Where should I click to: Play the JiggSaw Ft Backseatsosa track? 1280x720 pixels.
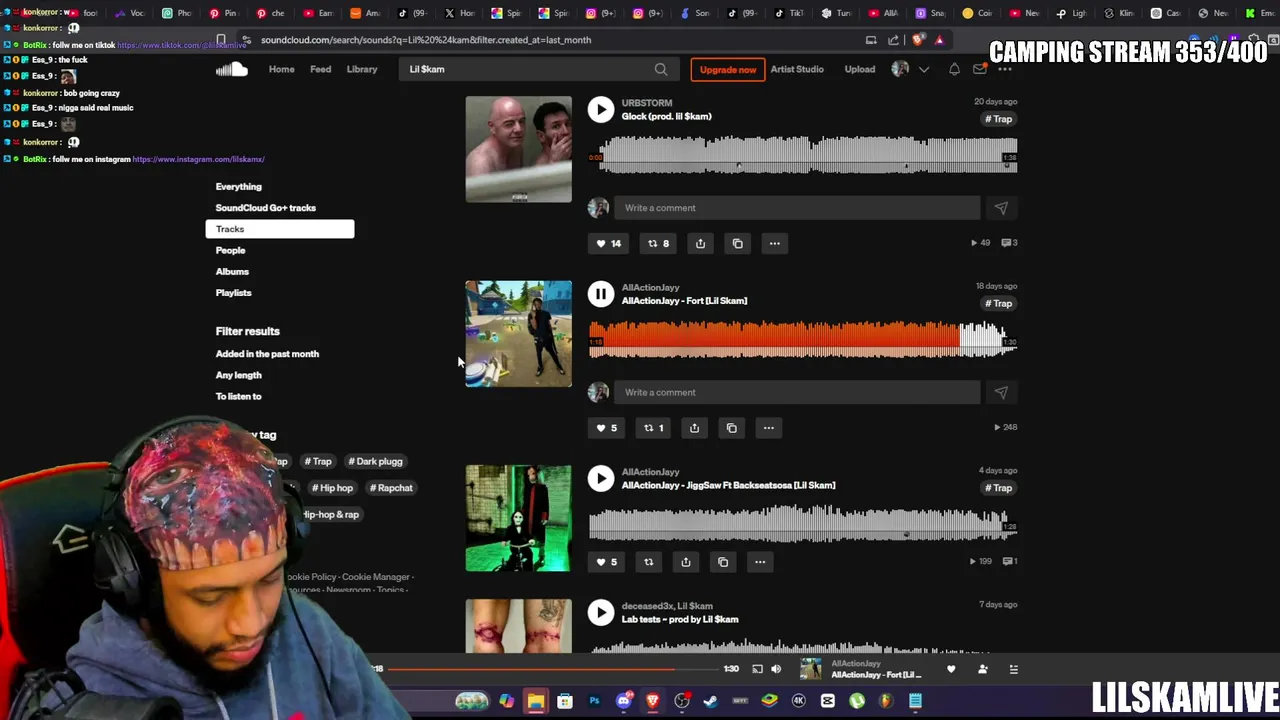(x=600, y=478)
